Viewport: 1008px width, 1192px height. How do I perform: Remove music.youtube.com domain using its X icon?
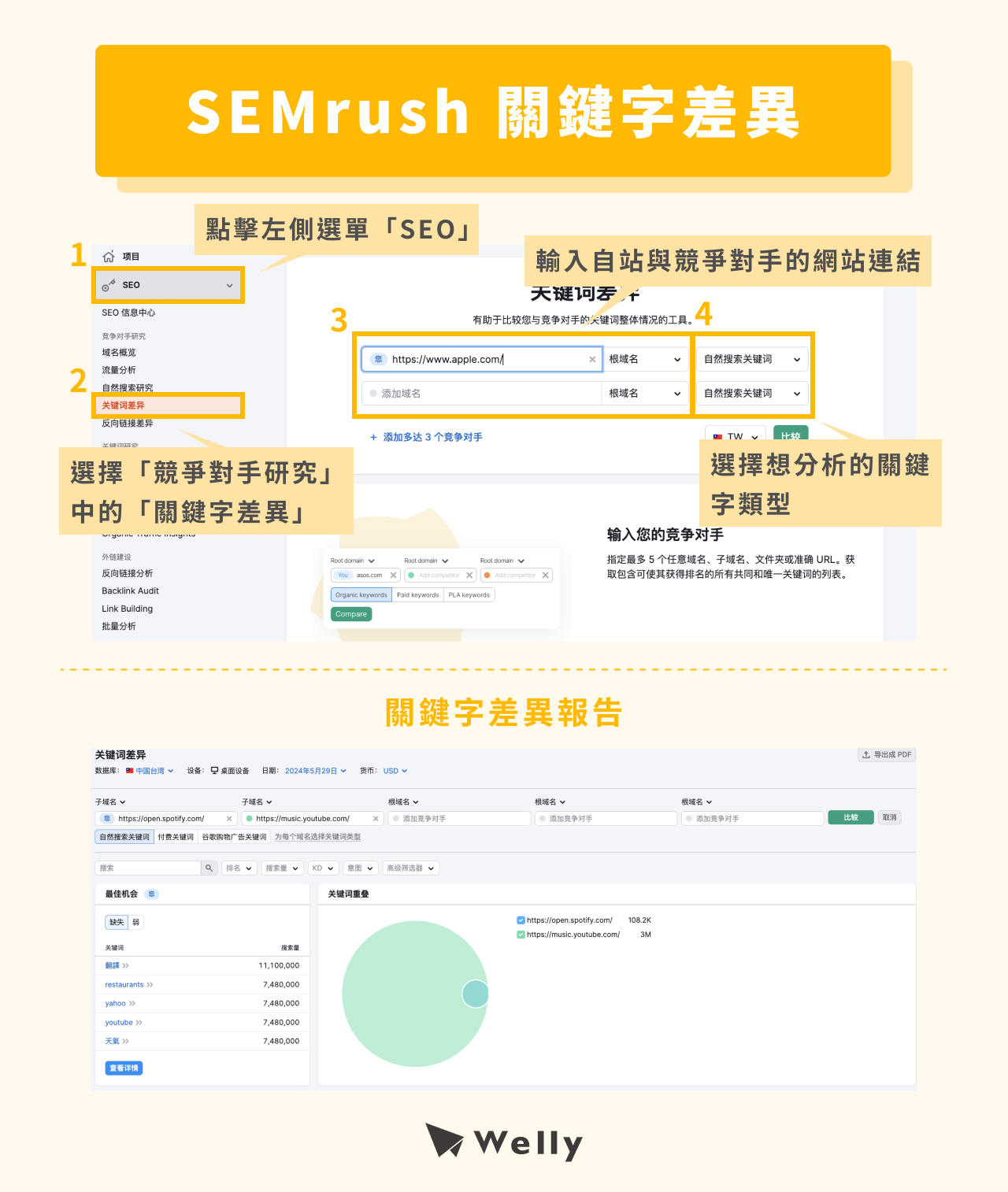376,819
